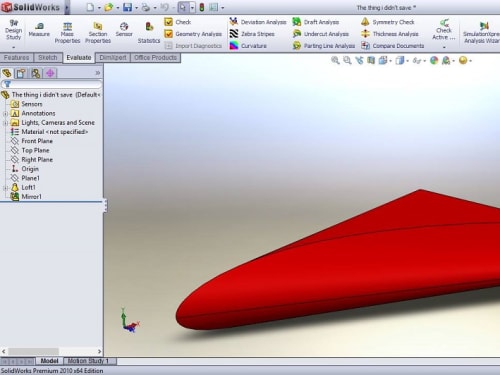Viewport: 500px width, 375px height.
Task: Click the Sensor tool
Action: 124,30
